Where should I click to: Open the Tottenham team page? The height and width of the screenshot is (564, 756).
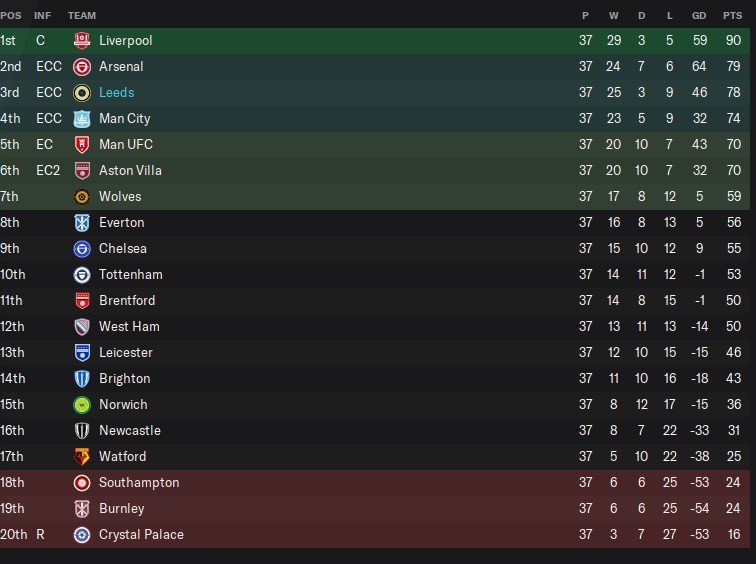point(130,275)
